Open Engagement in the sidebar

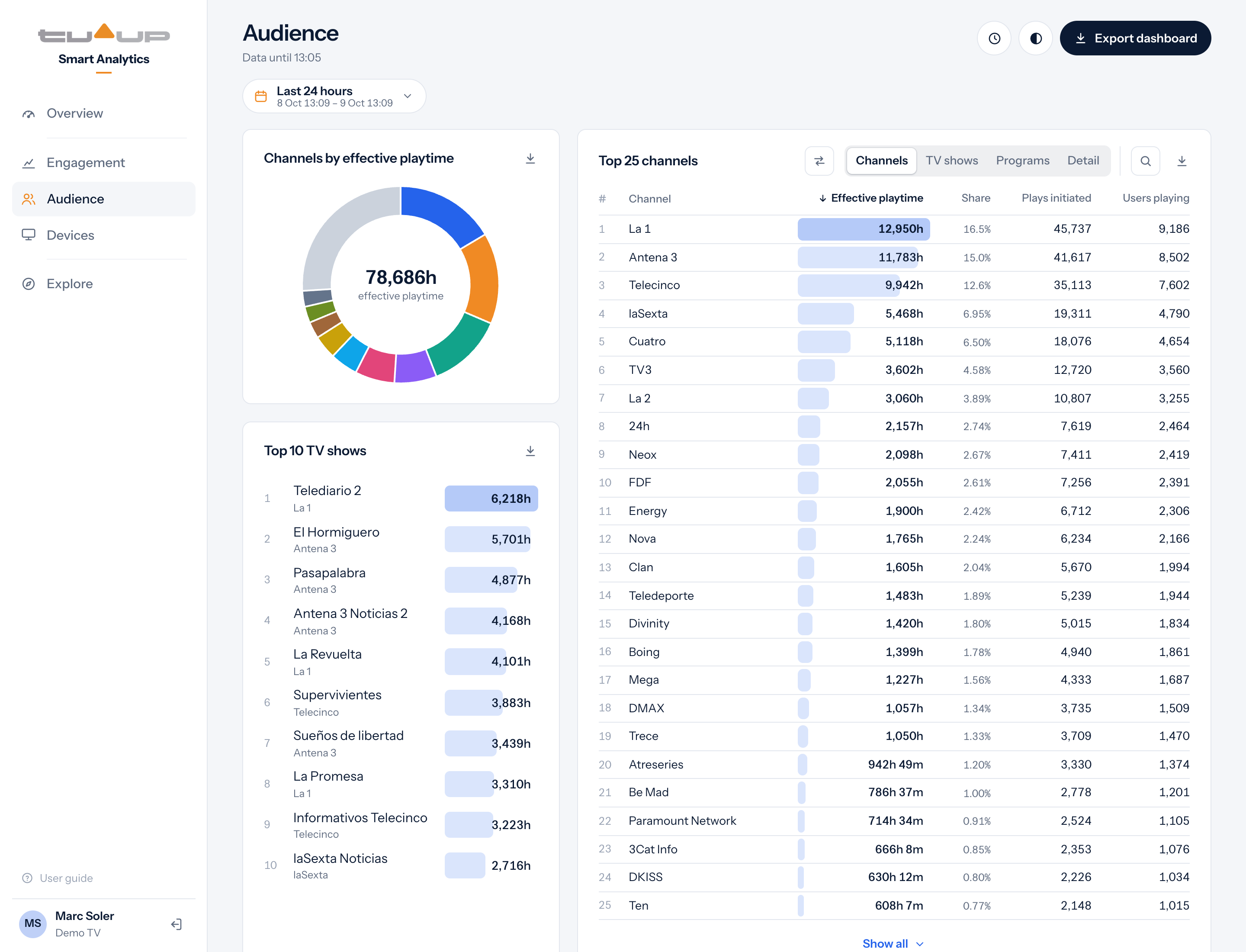(x=104, y=163)
